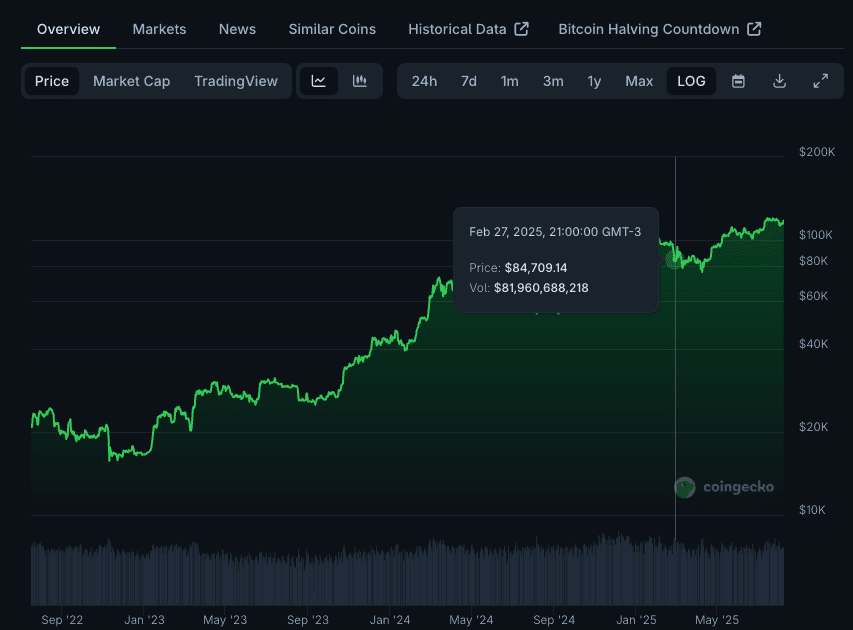Toggle the LOG scale button
The height and width of the screenshot is (630, 853).
click(691, 81)
